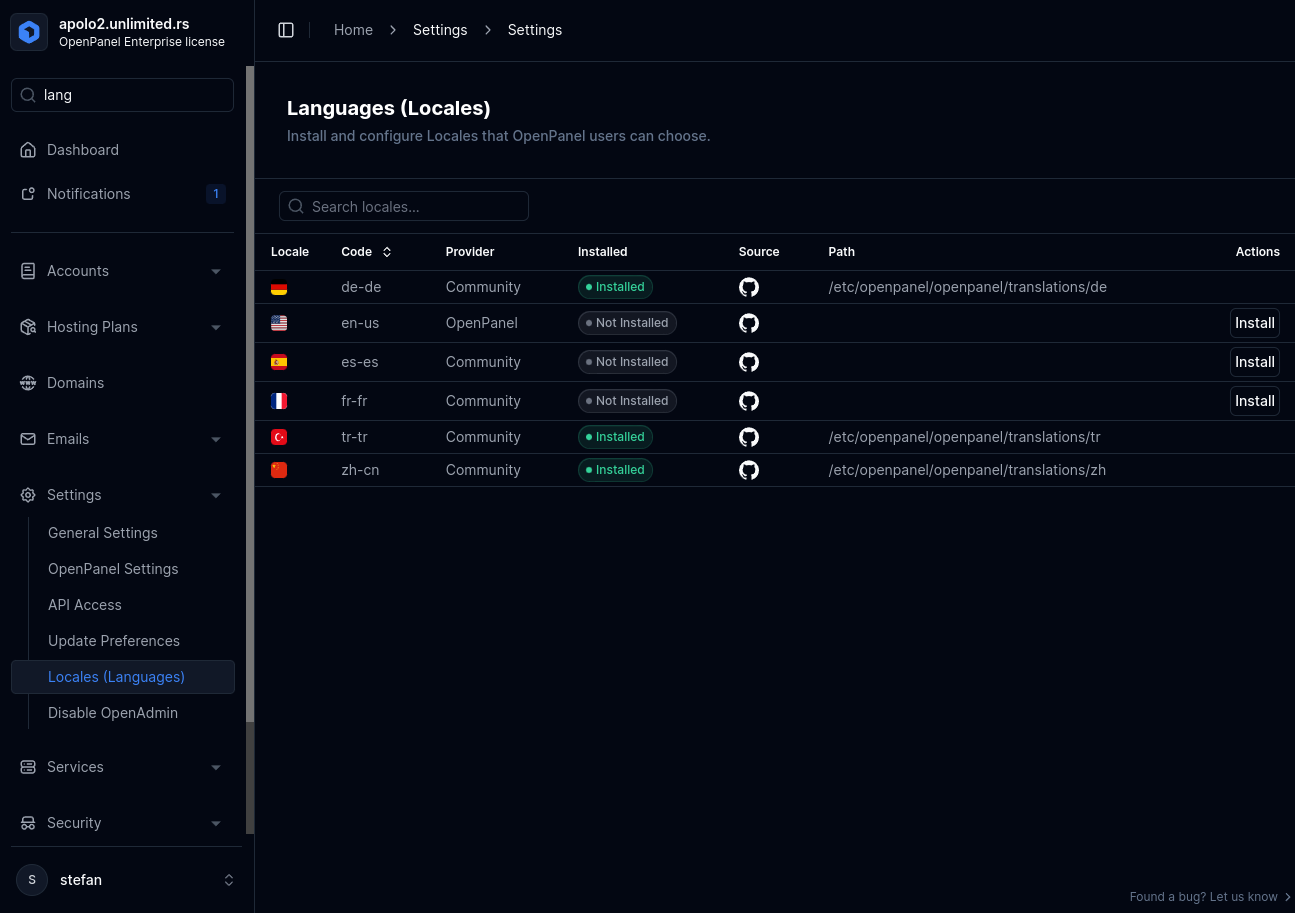
Task: Focus the Search locales input field
Action: (x=404, y=206)
